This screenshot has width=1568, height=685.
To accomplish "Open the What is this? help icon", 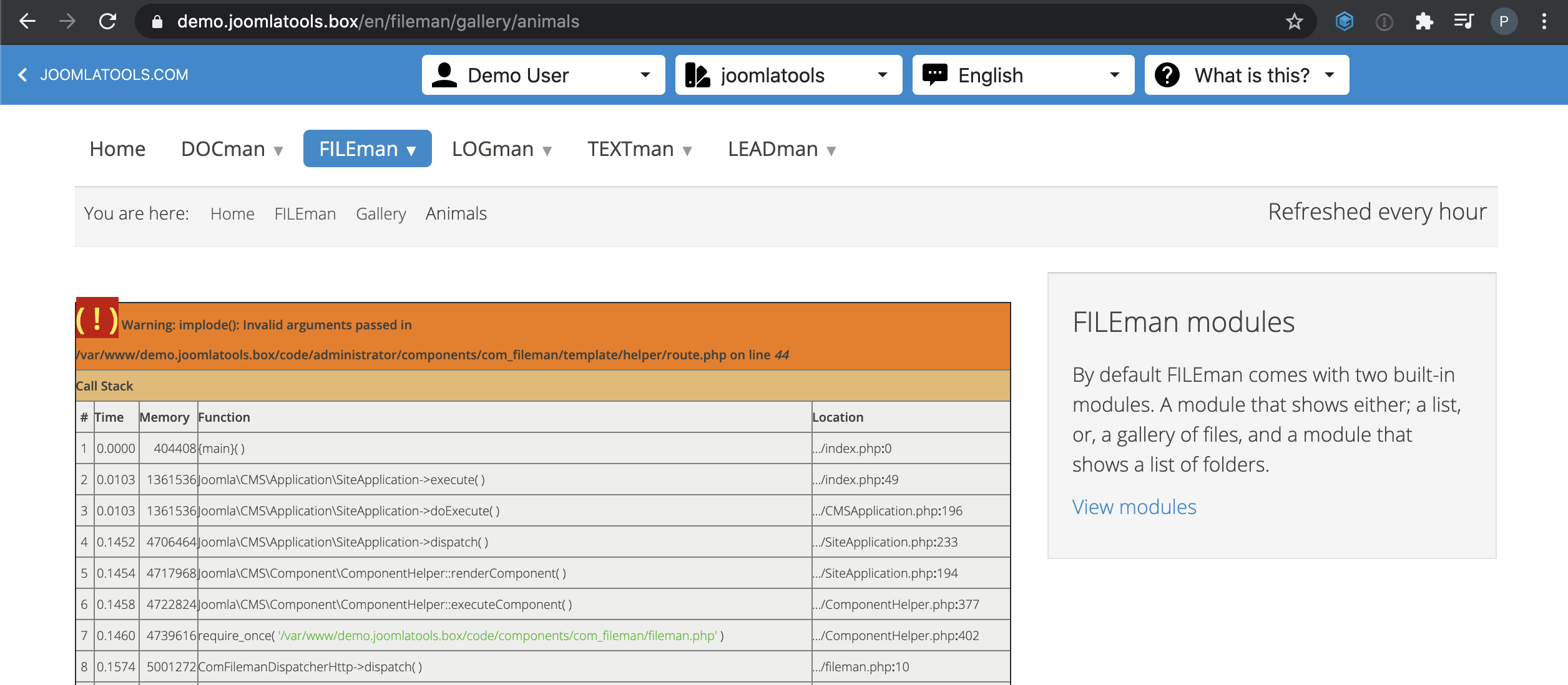I will pos(1169,75).
